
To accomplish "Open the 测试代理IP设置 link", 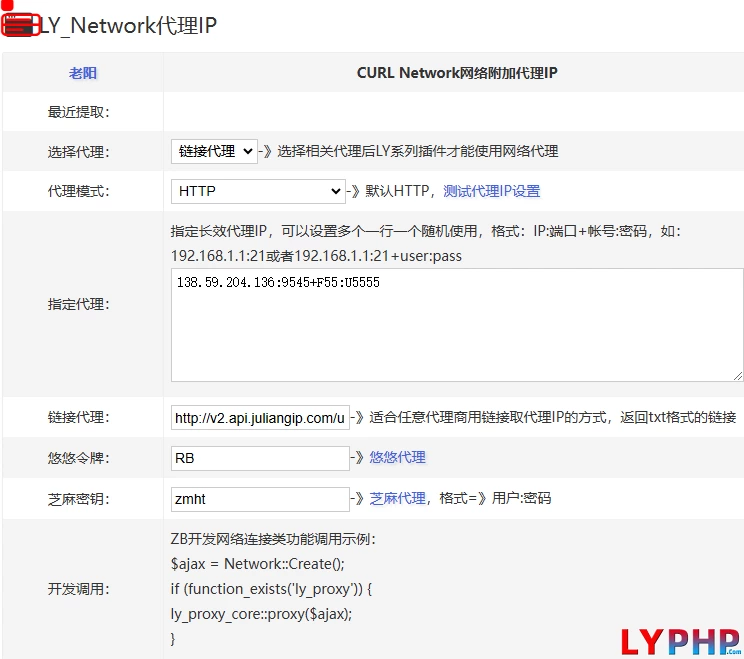I will click(x=491, y=191).
